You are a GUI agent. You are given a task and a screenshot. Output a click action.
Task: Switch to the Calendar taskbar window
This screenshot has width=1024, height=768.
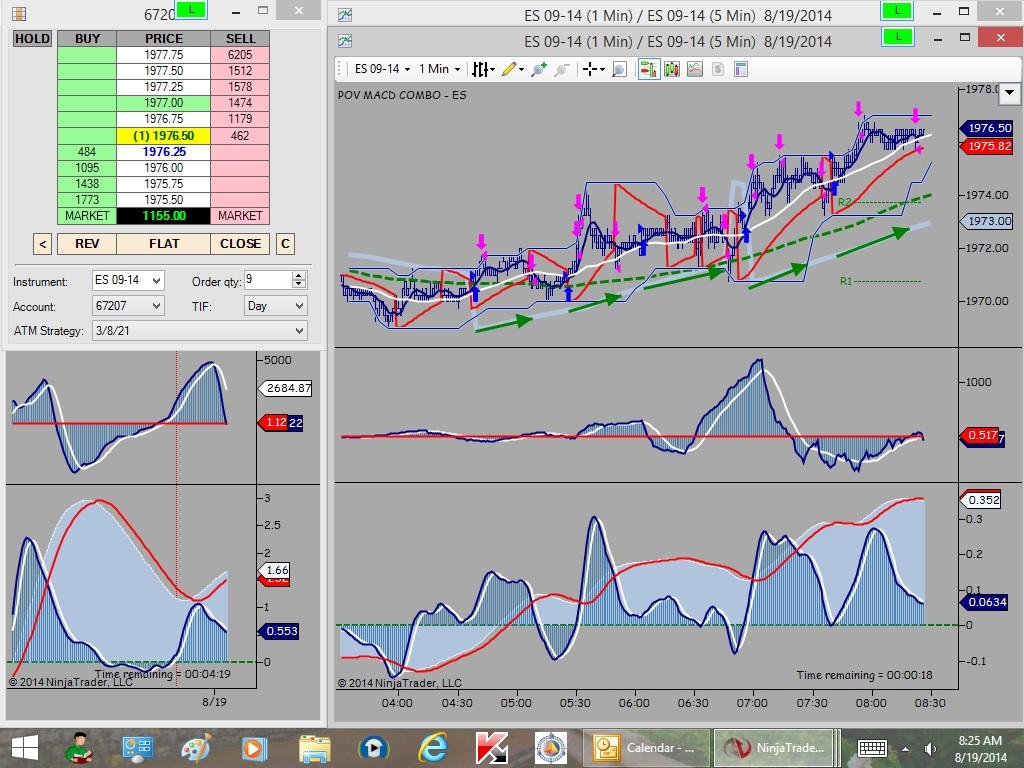click(x=645, y=748)
